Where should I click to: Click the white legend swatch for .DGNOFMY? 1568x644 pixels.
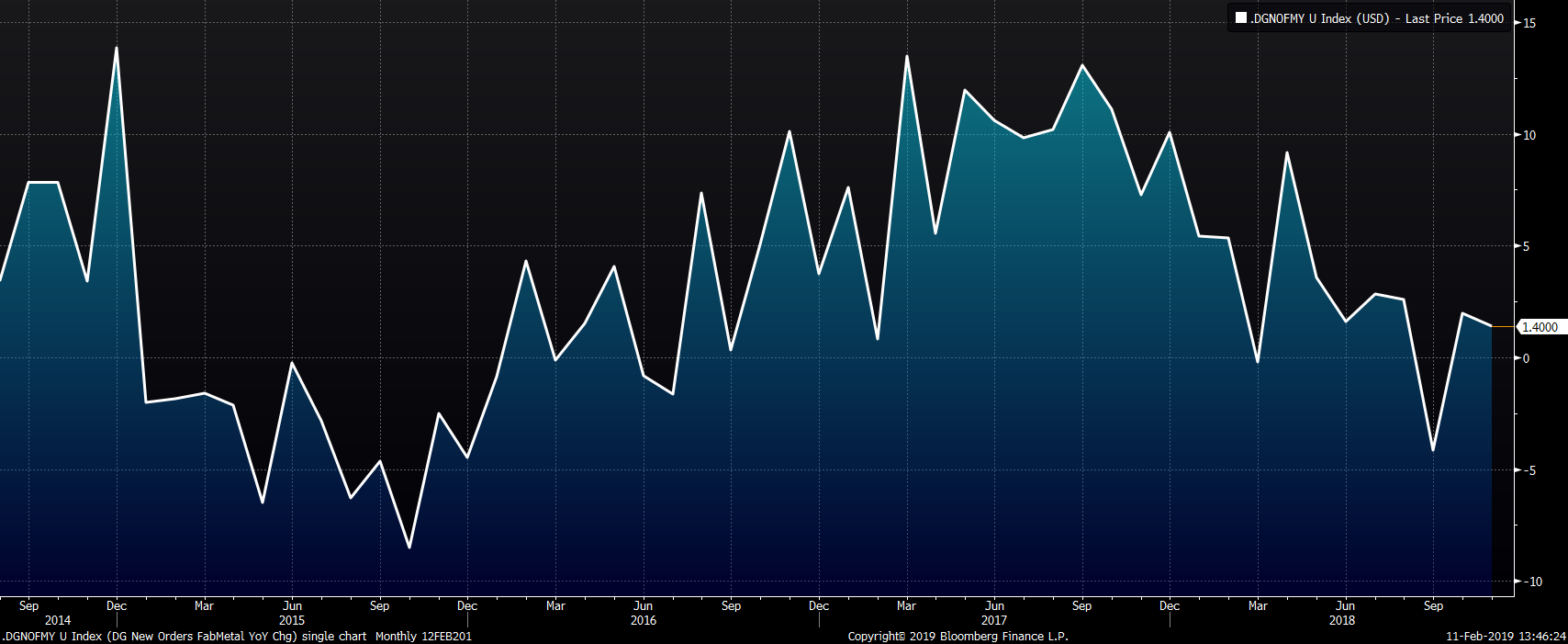(x=1240, y=18)
